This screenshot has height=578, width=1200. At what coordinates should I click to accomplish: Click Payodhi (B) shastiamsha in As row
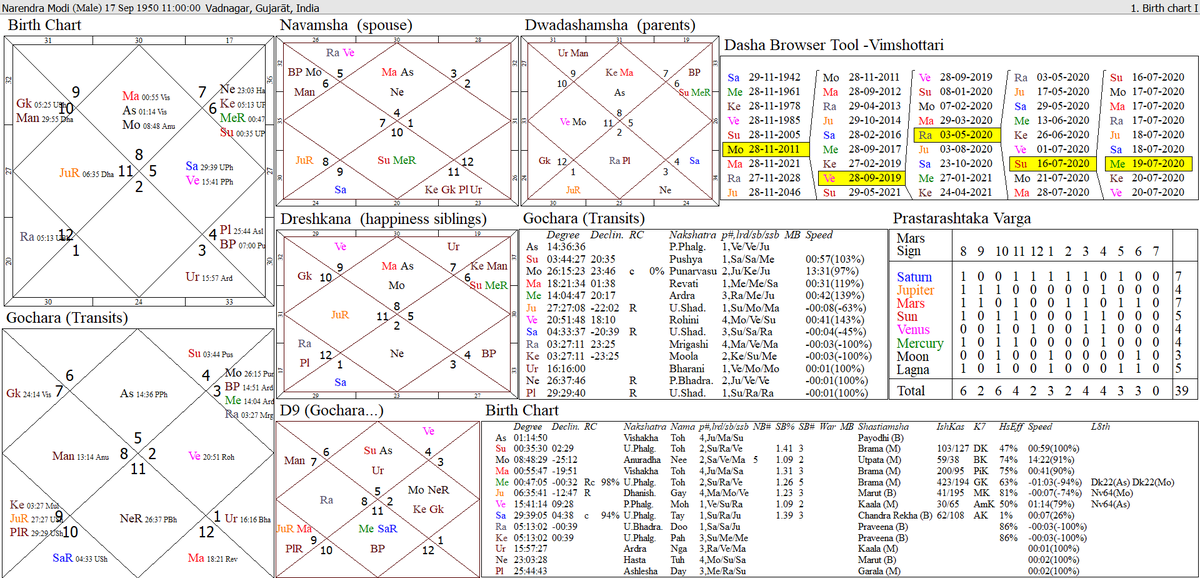click(882, 437)
